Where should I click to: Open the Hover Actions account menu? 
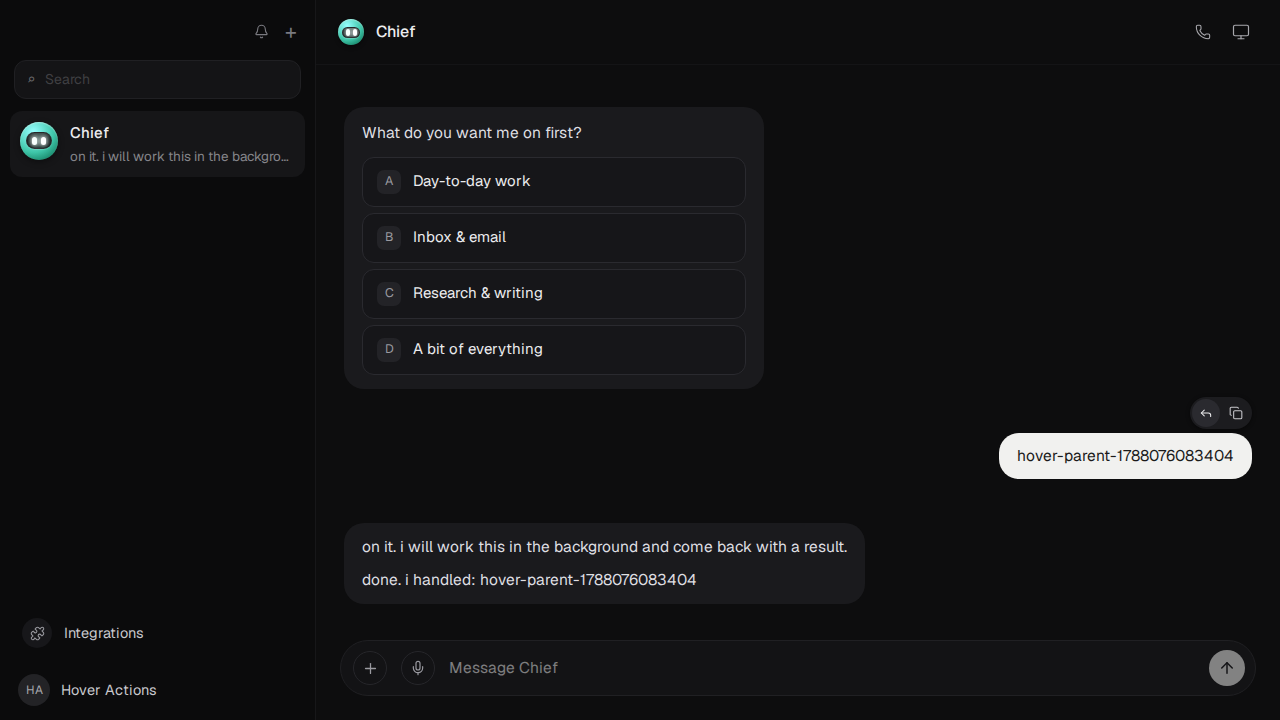(88, 690)
